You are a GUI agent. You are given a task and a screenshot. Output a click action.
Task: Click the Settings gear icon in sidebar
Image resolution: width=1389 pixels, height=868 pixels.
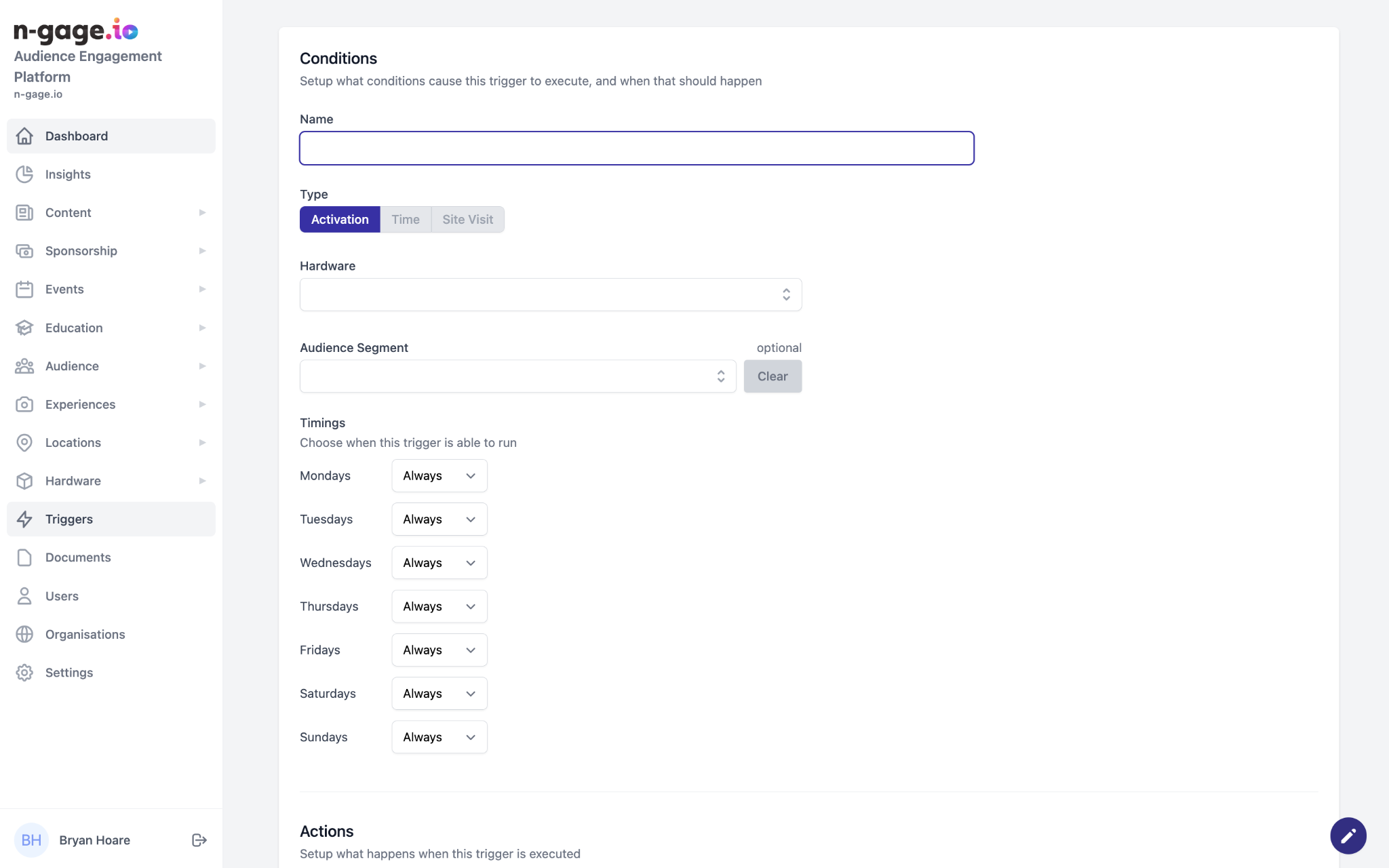(x=24, y=673)
